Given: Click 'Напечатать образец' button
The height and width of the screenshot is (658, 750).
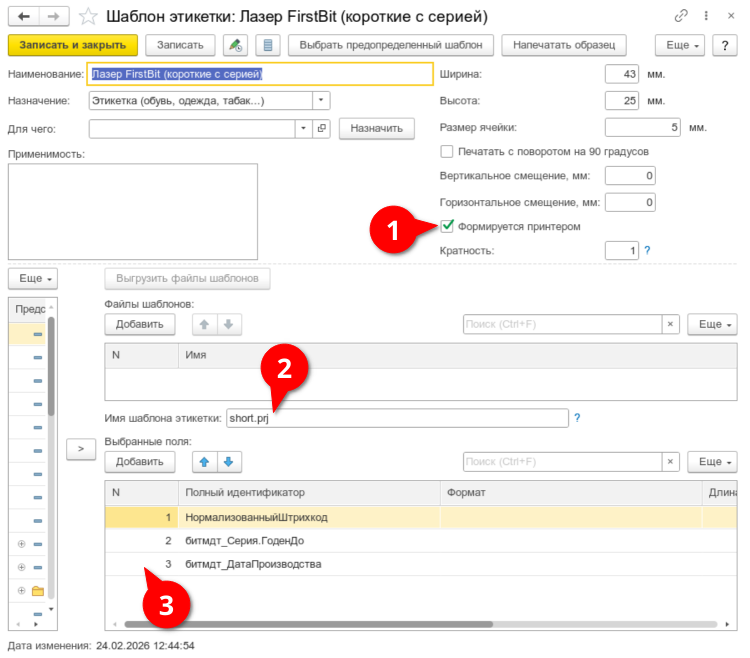Looking at the screenshot, I should pyautogui.click(x=564, y=45).
